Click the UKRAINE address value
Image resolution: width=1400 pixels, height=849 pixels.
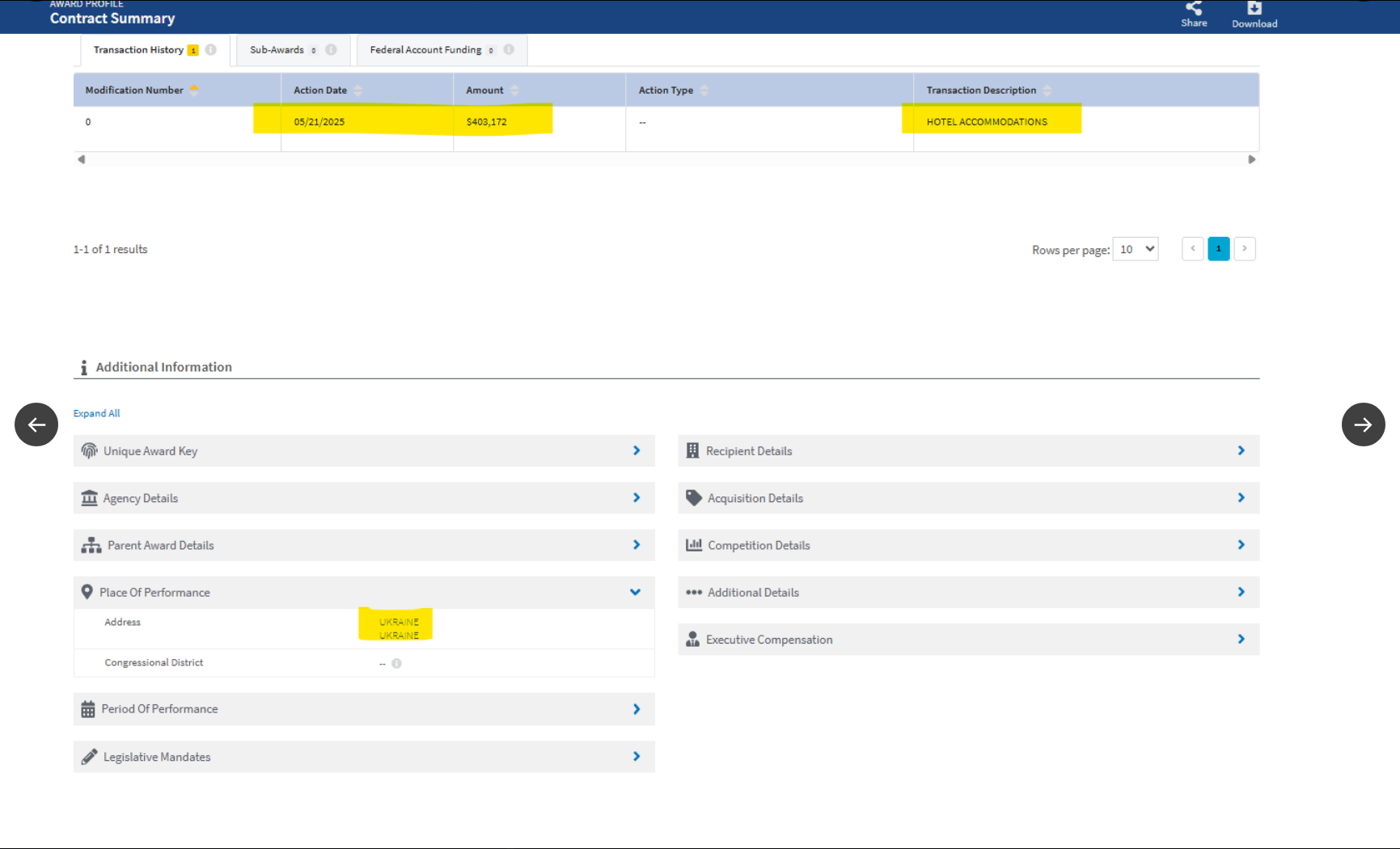pos(399,628)
